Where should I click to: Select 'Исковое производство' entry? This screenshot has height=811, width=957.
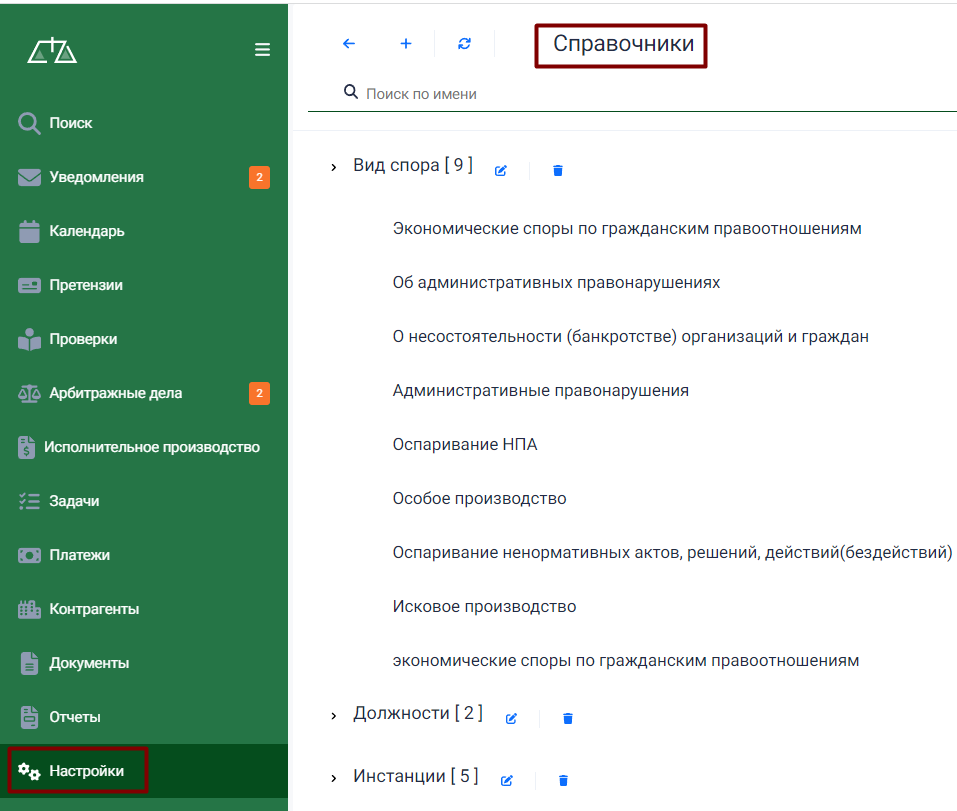pos(484,606)
